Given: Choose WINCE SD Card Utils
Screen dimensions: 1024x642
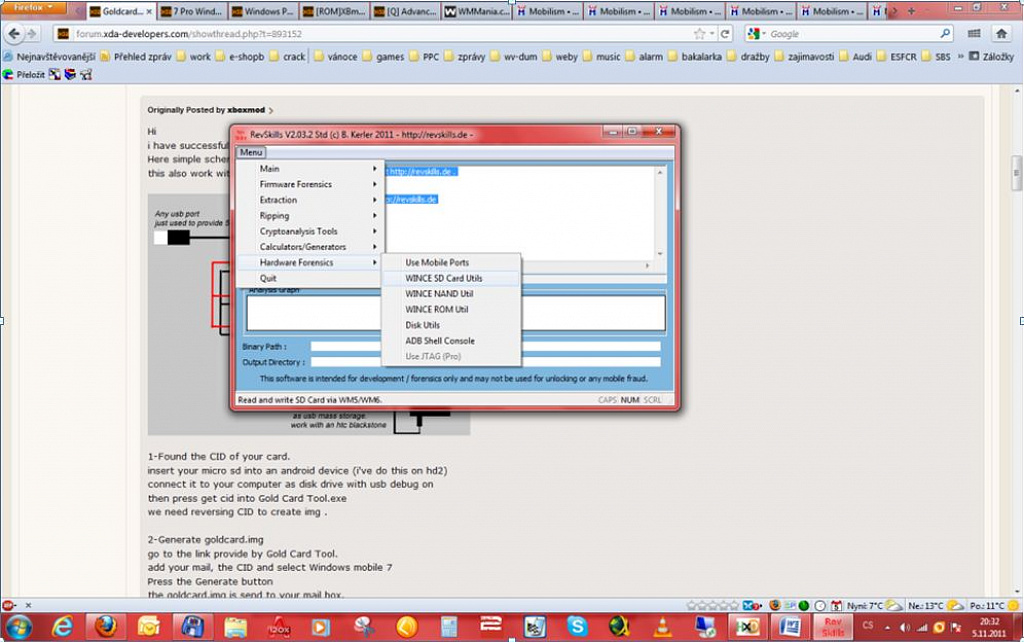Looking at the screenshot, I should click(451, 278).
